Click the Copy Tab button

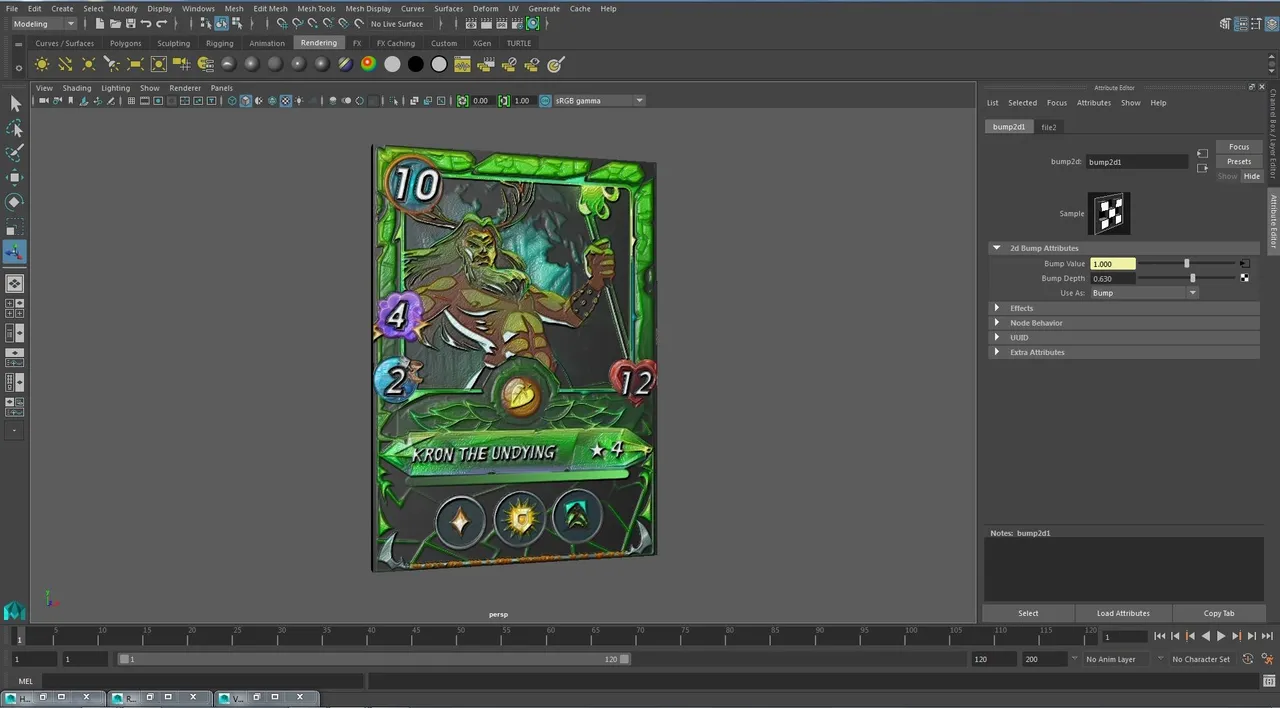click(1219, 613)
